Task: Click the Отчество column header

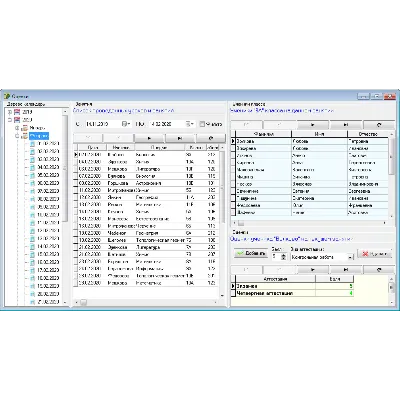Action: (x=368, y=134)
